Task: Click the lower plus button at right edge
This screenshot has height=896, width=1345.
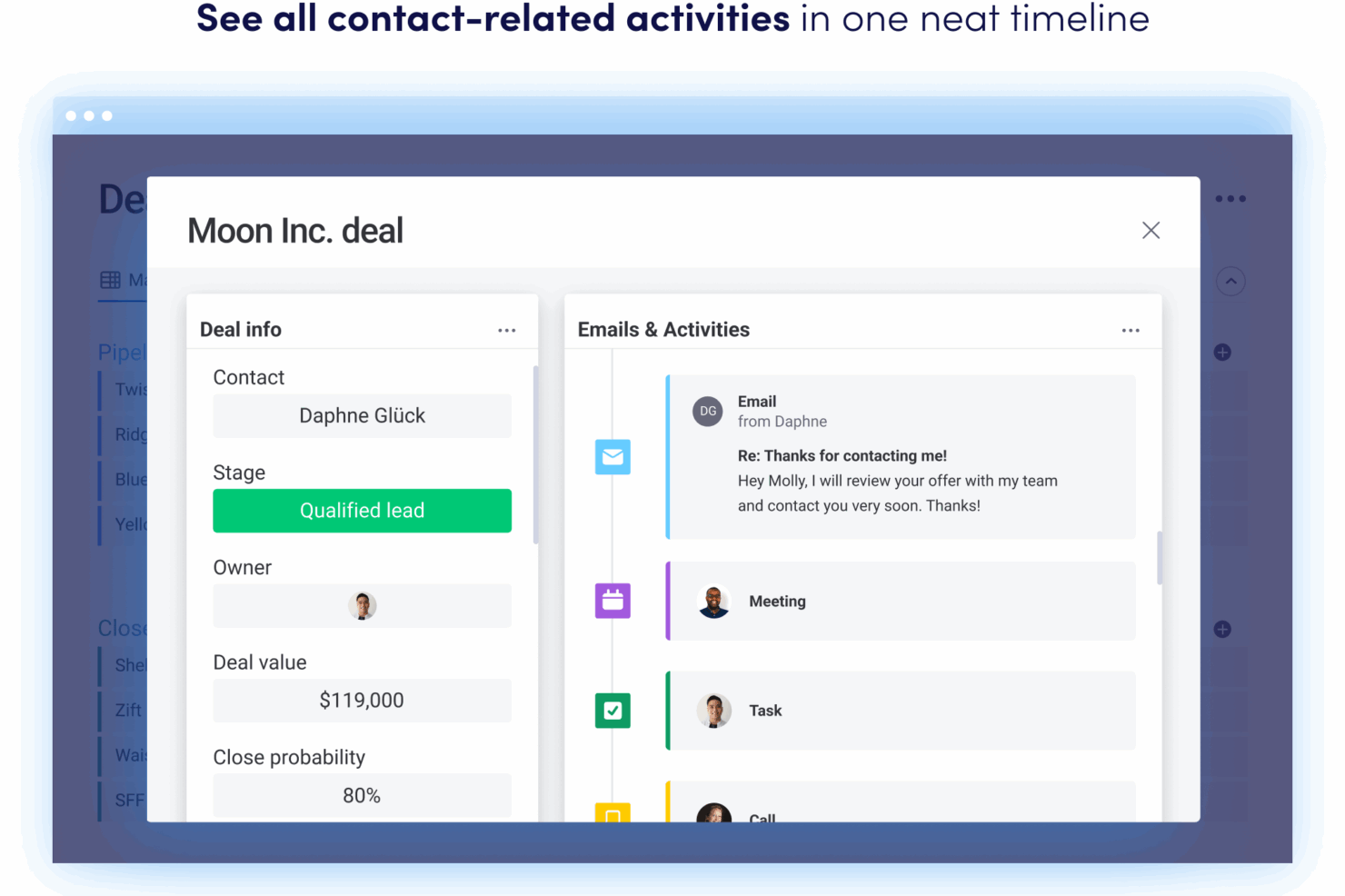Action: 1222,630
